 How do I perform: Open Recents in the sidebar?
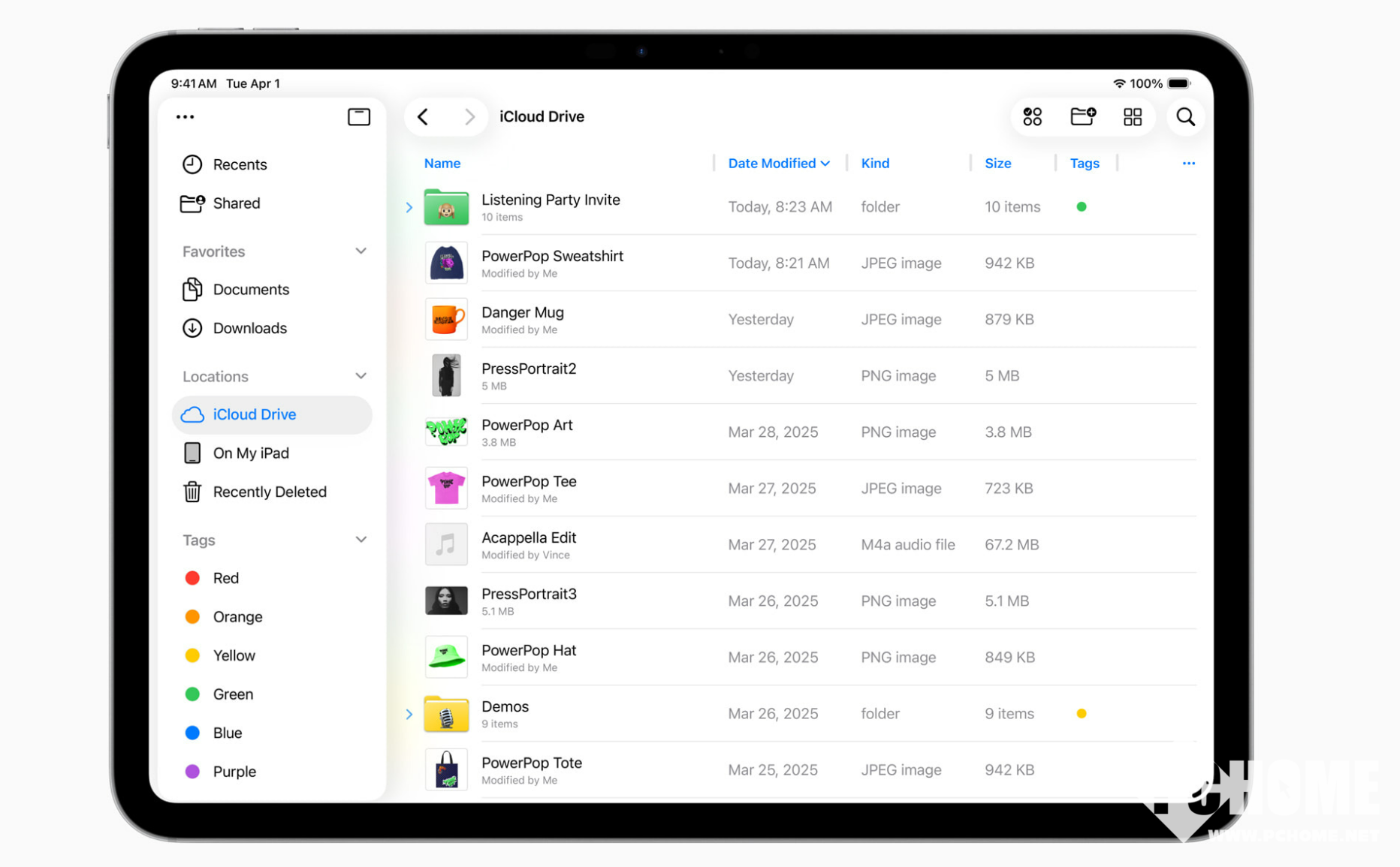click(272, 164)
